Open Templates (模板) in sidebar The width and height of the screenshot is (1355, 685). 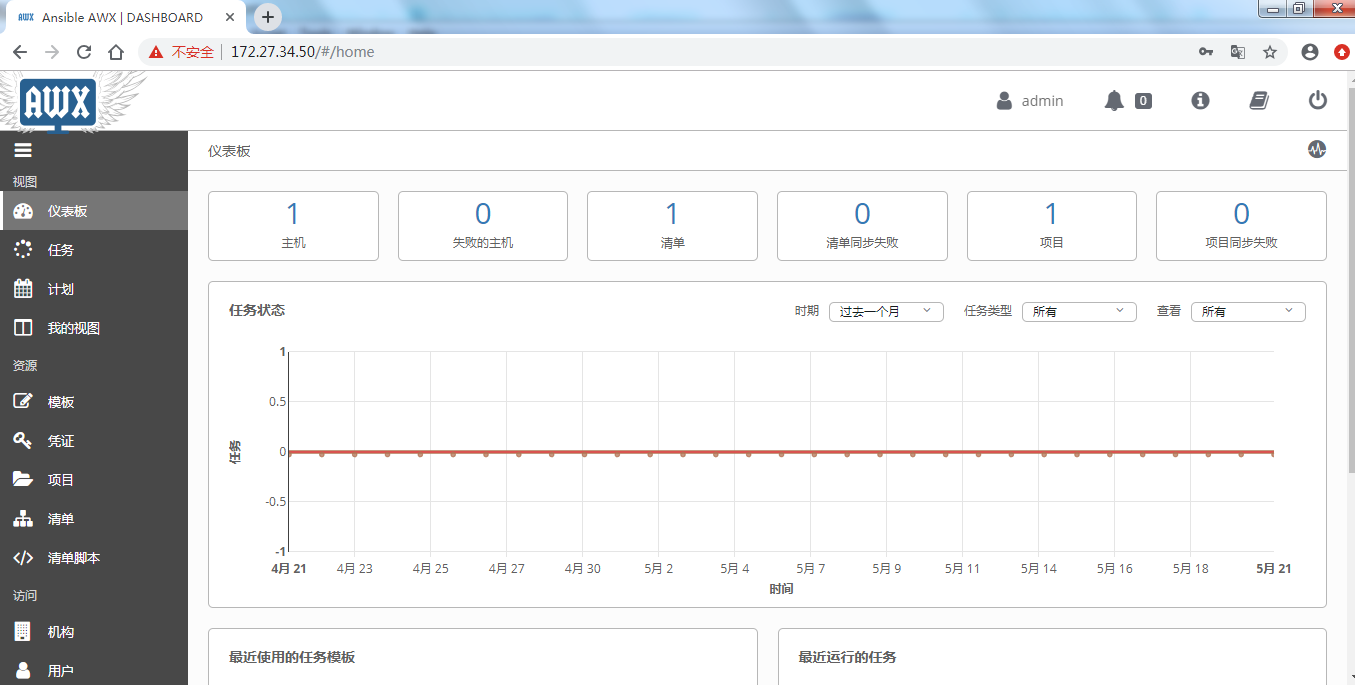coord(94,402)
